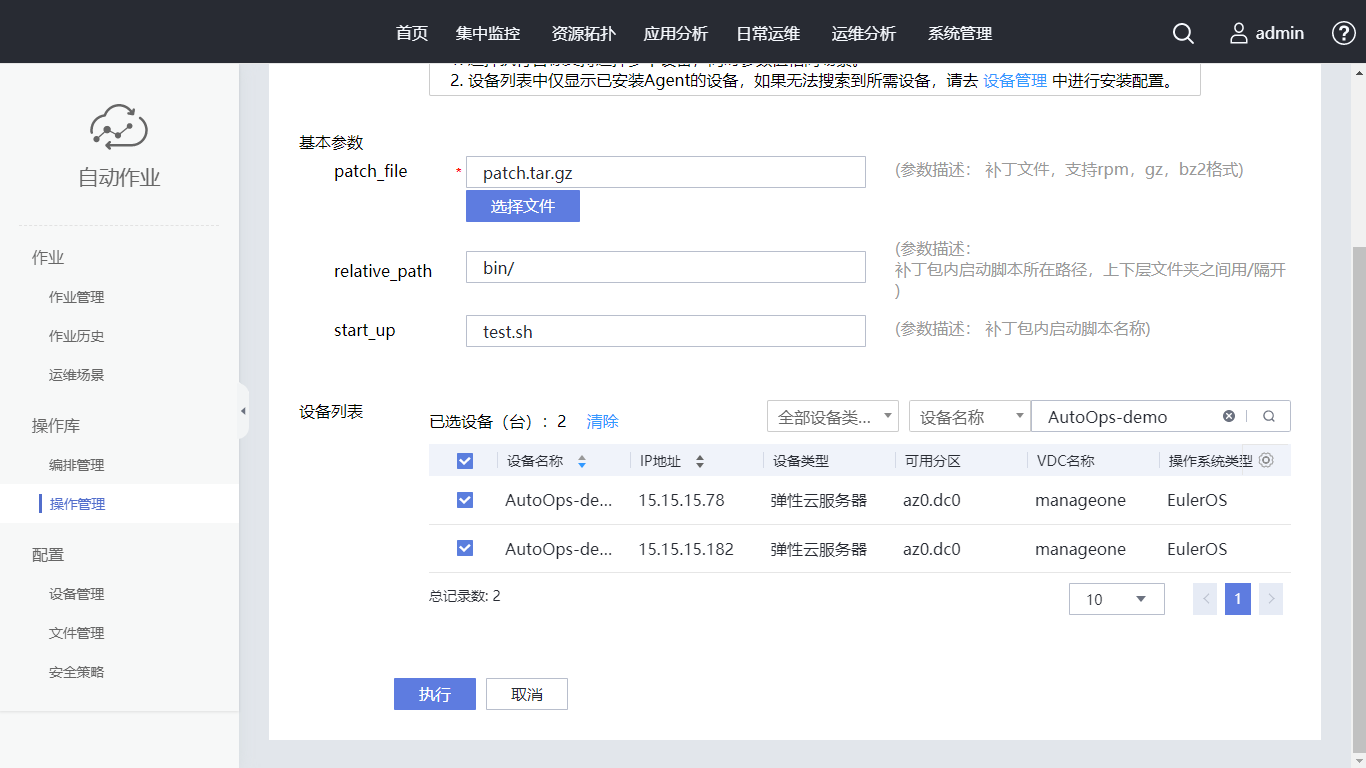Image resolution: width=1366 pixels, height=768 pixels.
Task: Go to 集中监控 in top menu
Action: (x=488, y=33)
